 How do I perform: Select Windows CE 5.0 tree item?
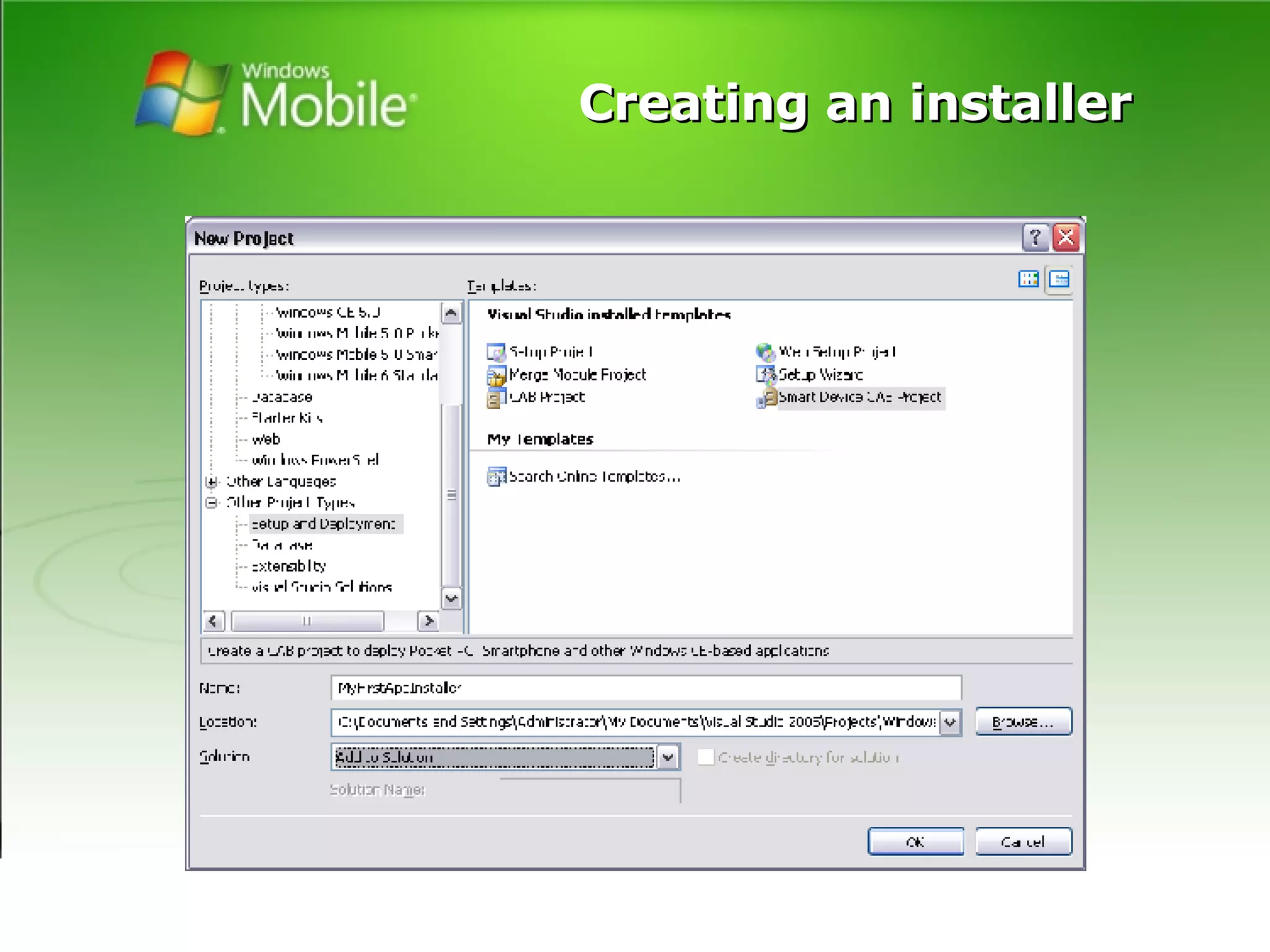[x=327, y=312]
